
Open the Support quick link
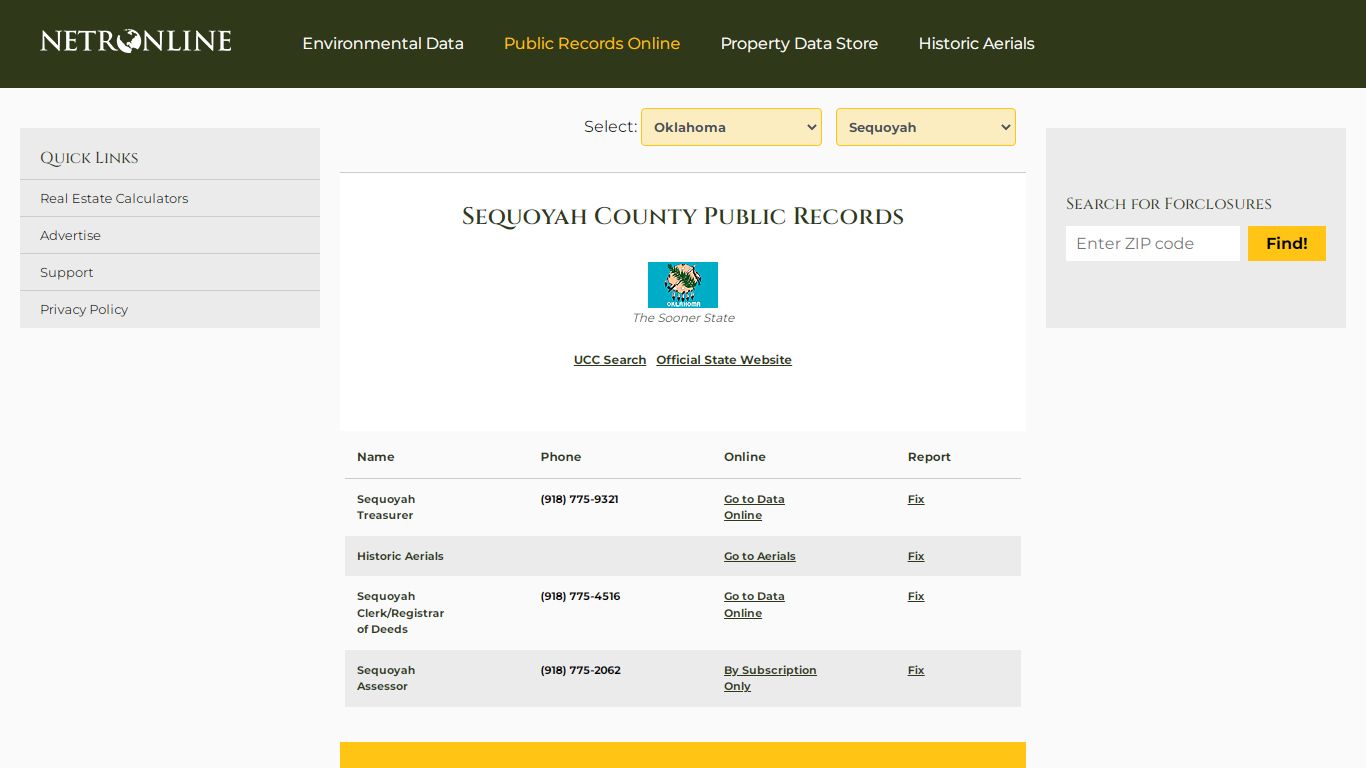[x=66, y=272]
